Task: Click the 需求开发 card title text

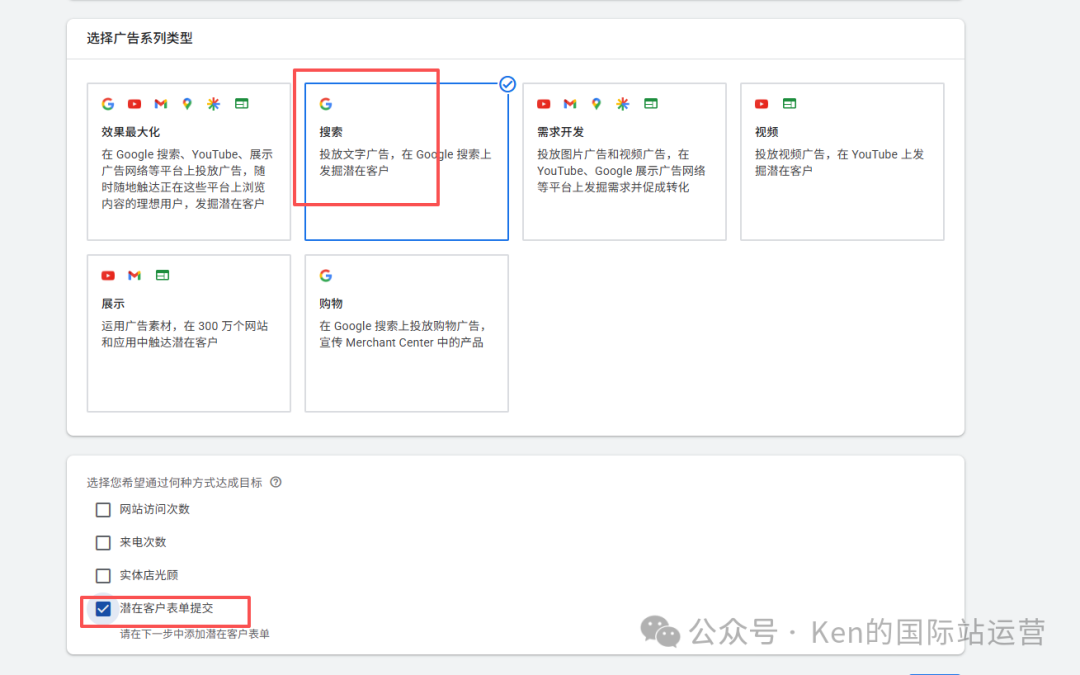Action: point(561,132)
